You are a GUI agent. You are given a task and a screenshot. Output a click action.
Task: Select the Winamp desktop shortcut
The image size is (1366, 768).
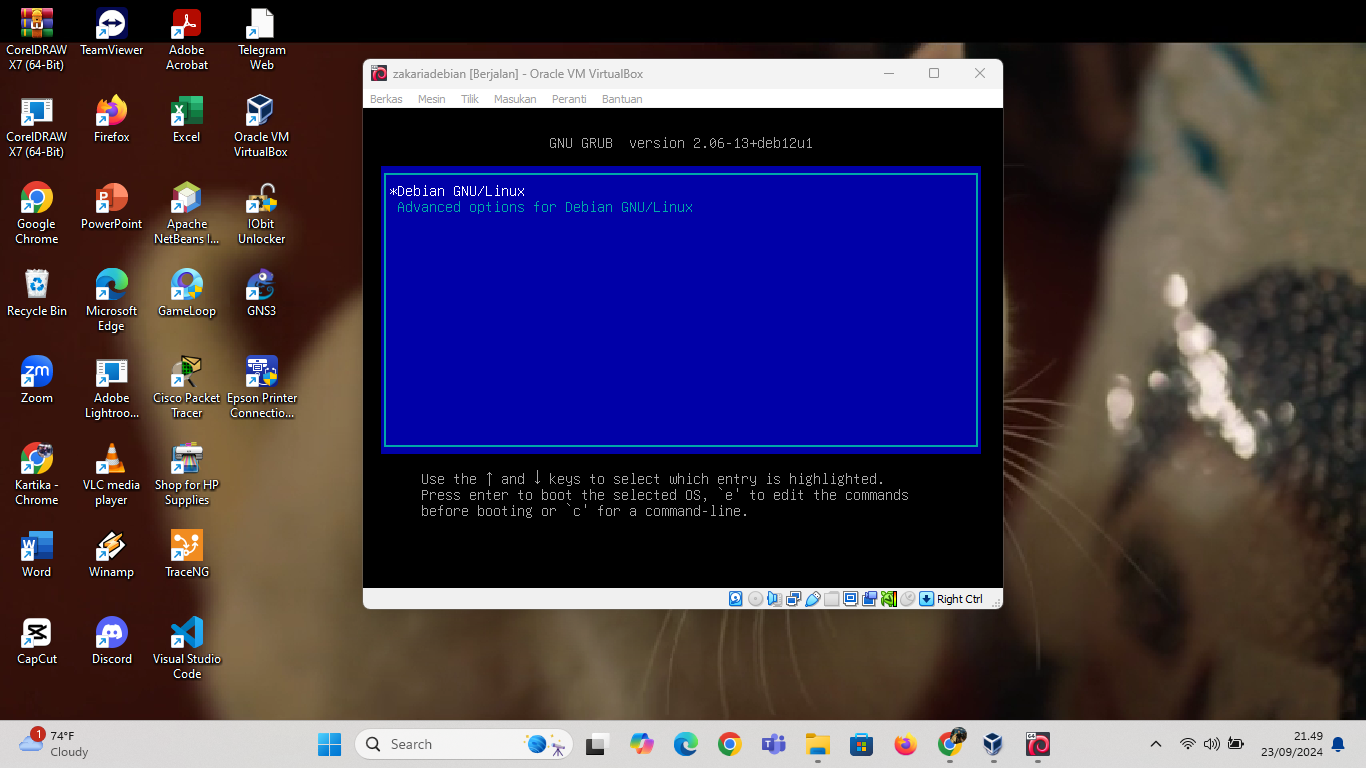pos(112,555)
